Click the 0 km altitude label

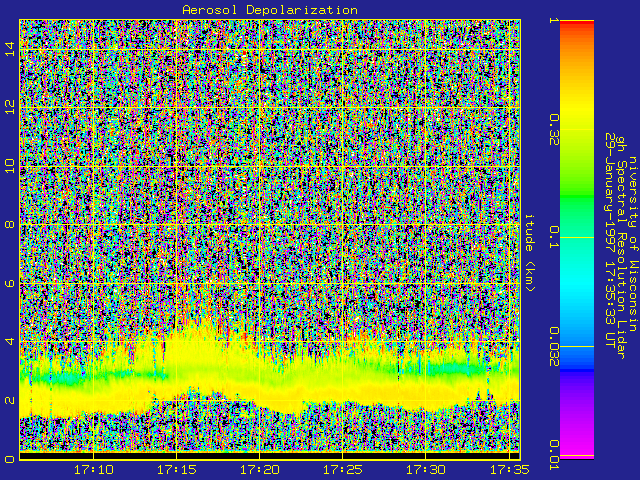[x=9, y=458]
